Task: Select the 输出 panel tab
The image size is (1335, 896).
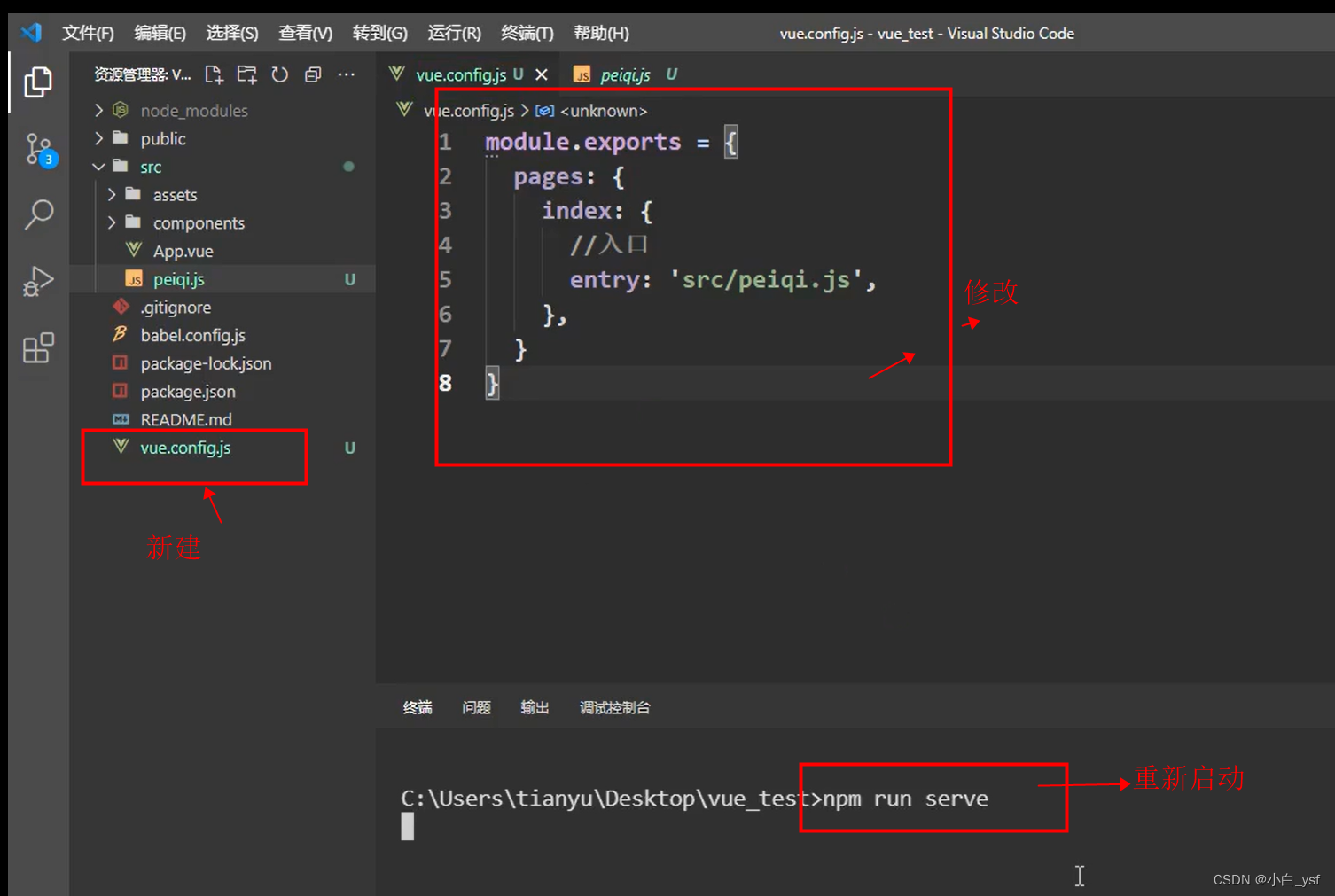Action: [x=535, y=707]
